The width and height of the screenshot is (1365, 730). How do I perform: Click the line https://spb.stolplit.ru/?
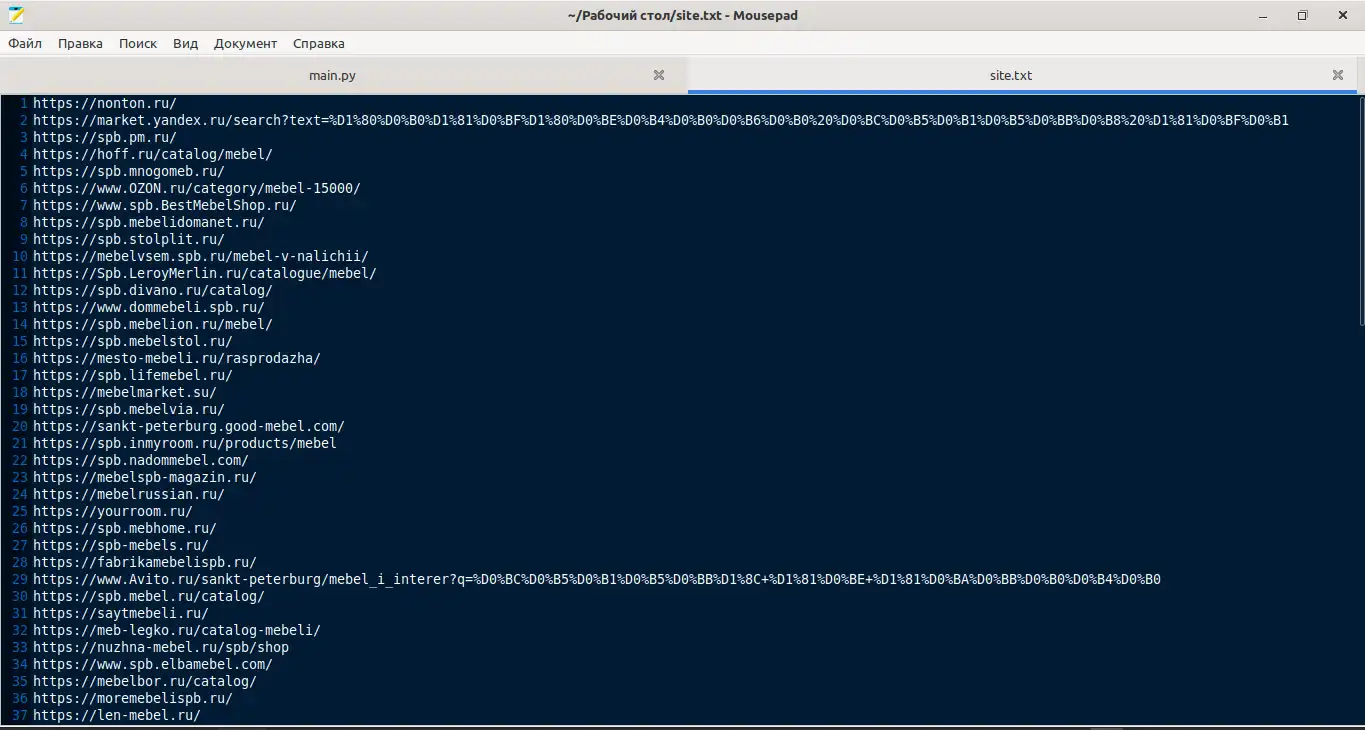click(129, 239)
